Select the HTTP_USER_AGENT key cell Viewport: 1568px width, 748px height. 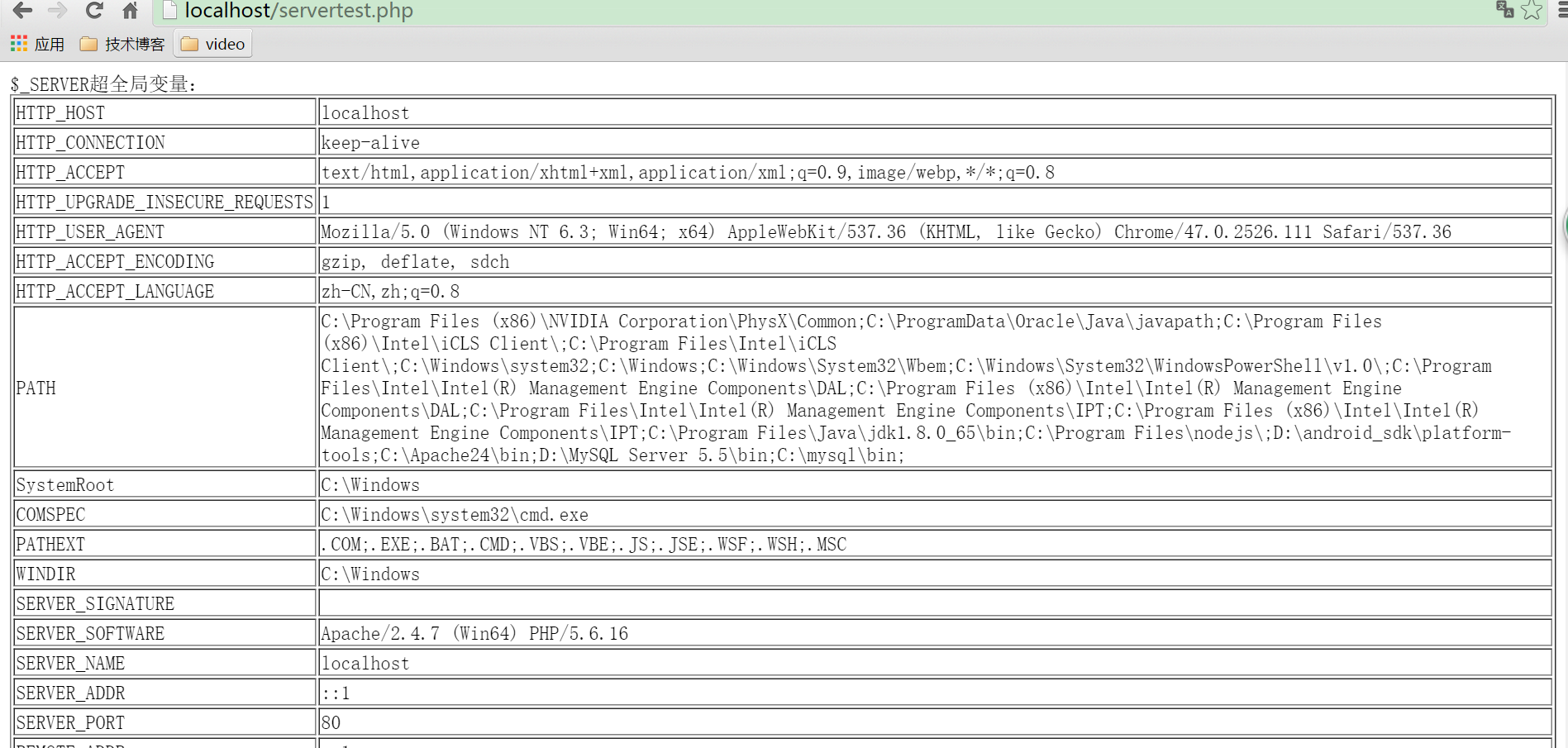click(x=164, y=231)
